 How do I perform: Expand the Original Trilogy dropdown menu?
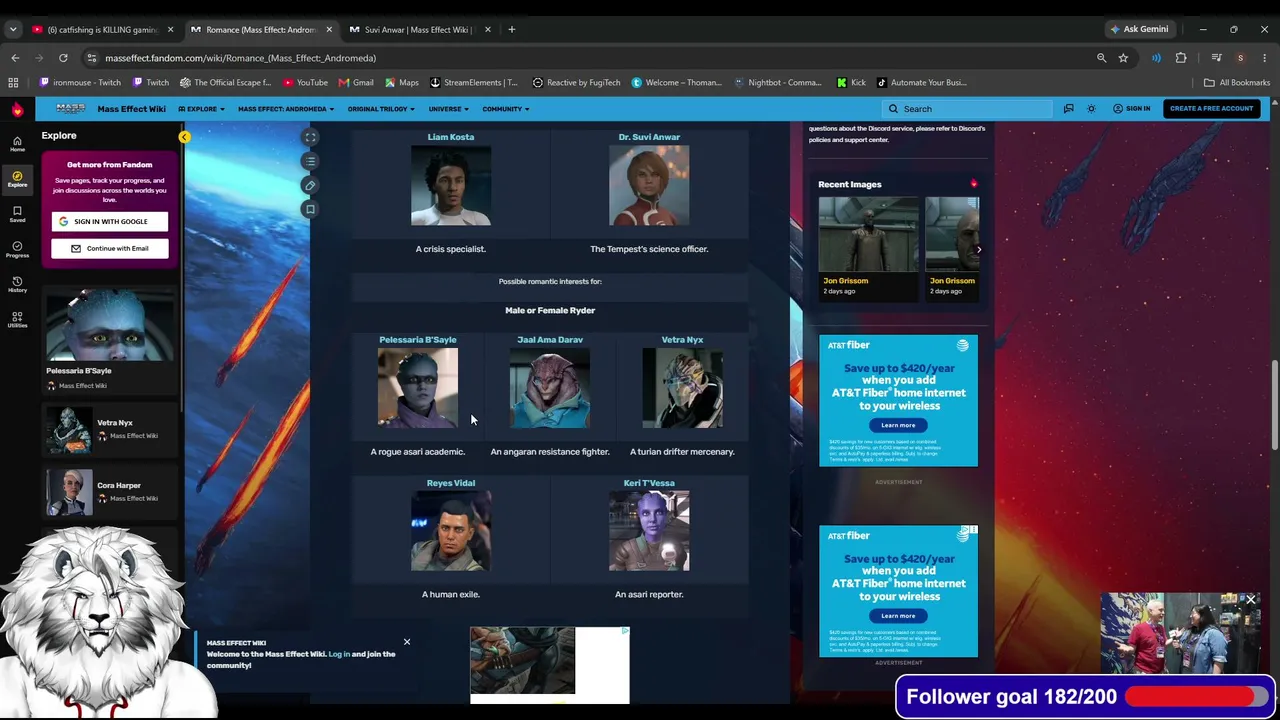coord(381,109)
